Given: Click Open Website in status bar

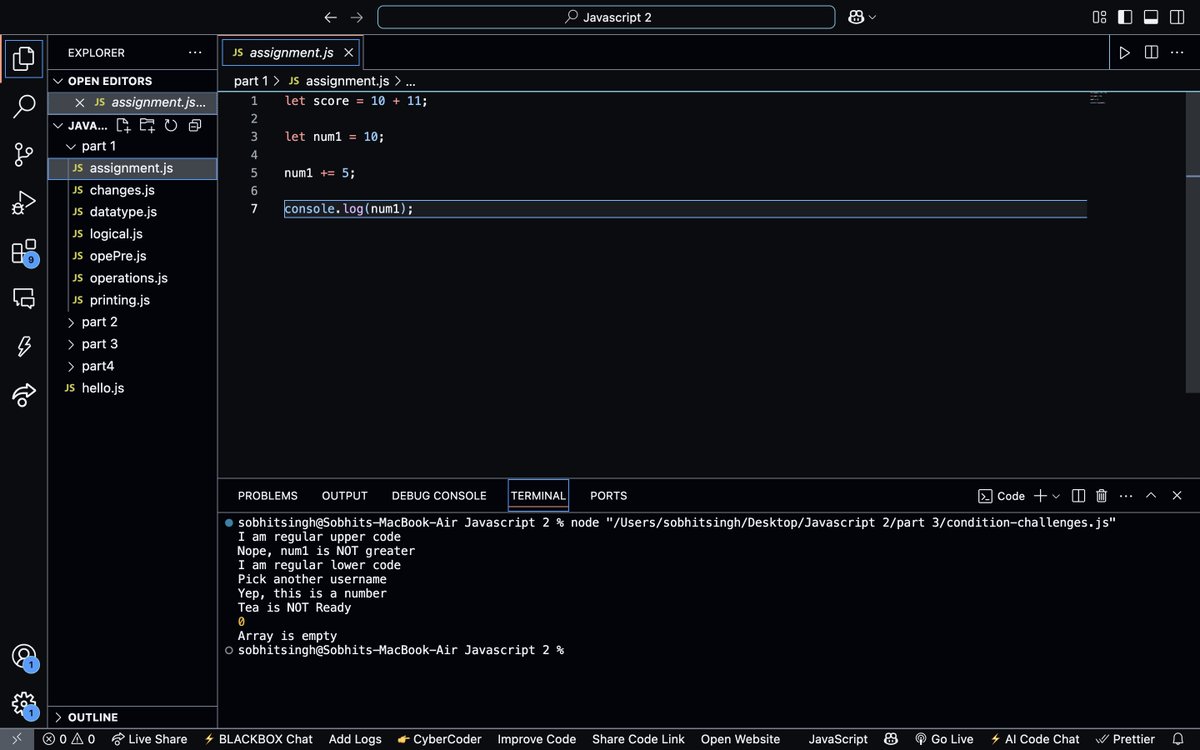Looking at the screenshot, I should [x=740, y=739].
